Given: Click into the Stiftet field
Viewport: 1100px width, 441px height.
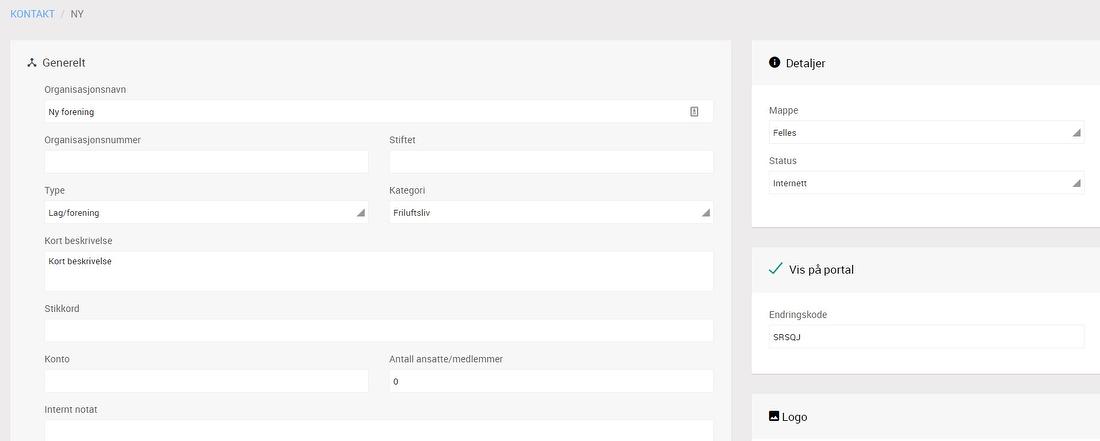Looking at the screenshot, I should point(550,162).
